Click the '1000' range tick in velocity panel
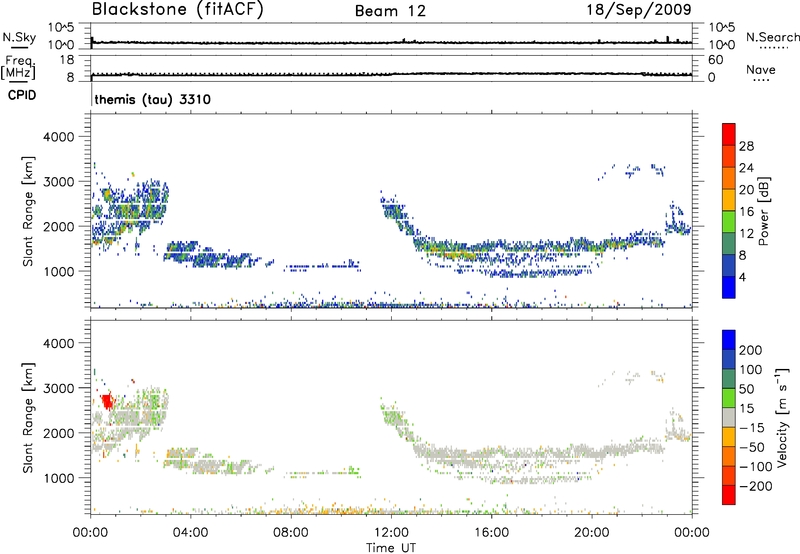This screenshot has height=554, width=800. coord(58,478)
